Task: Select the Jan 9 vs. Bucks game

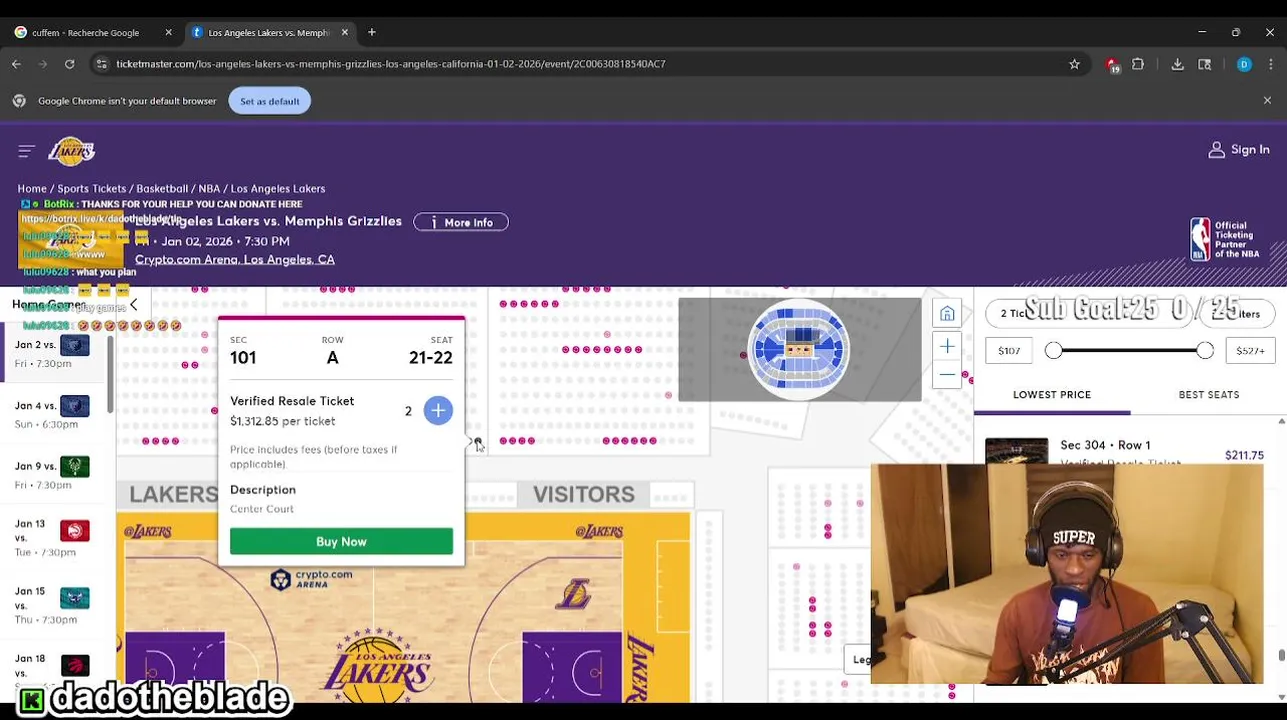Action: pos(52,475)
